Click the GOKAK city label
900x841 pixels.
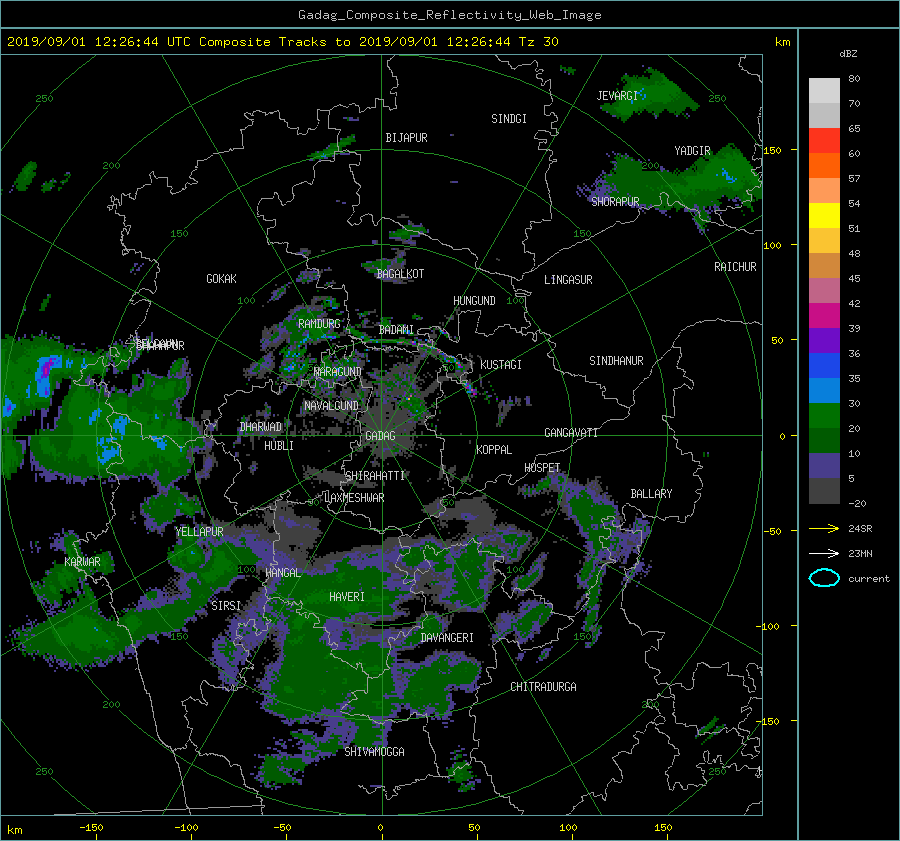tap(222, 279)
